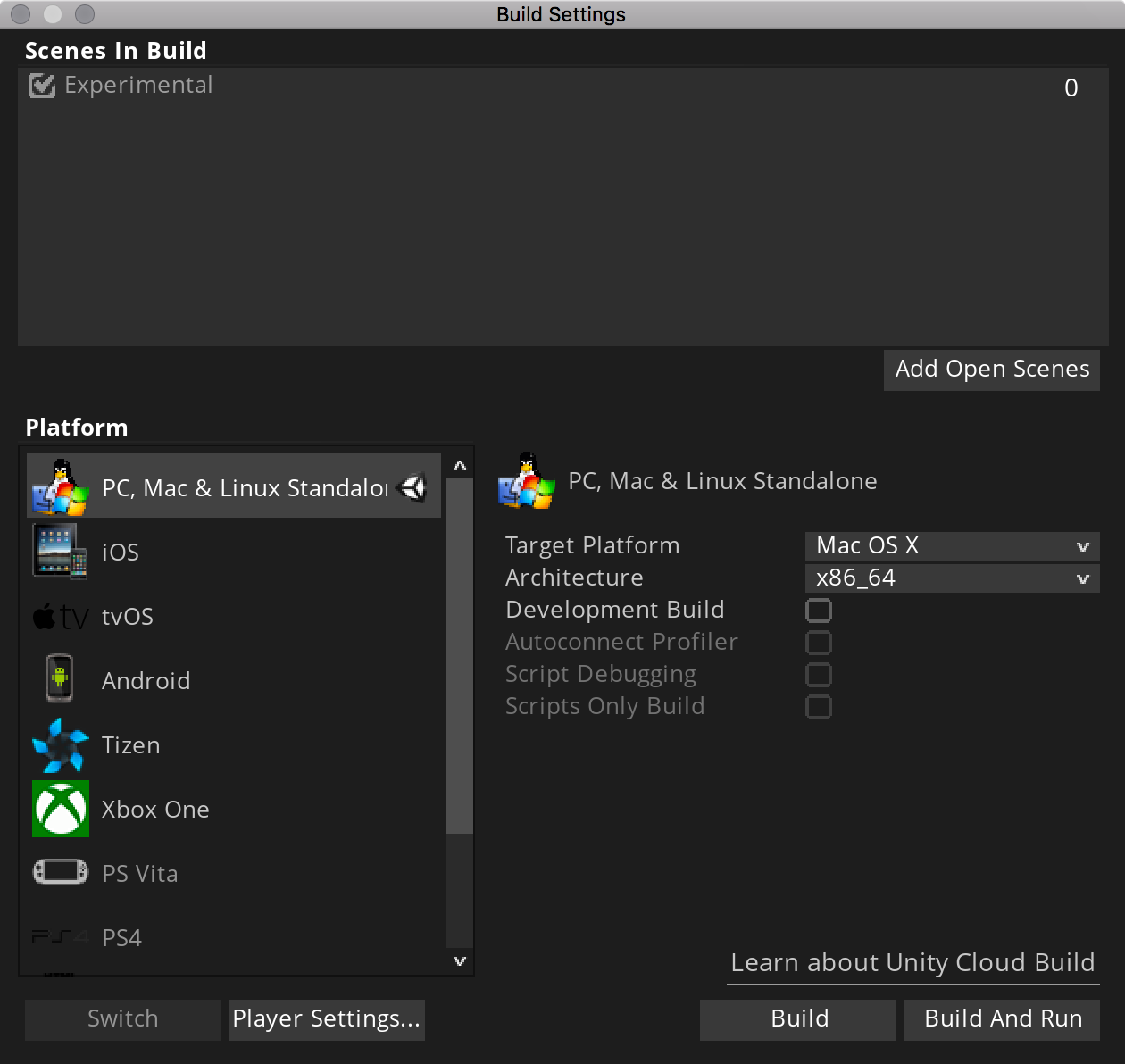Click PC, Mac & Linux Standalone list entry
The height and width of the screenshot is (1064, 1125).
[241, 487]
